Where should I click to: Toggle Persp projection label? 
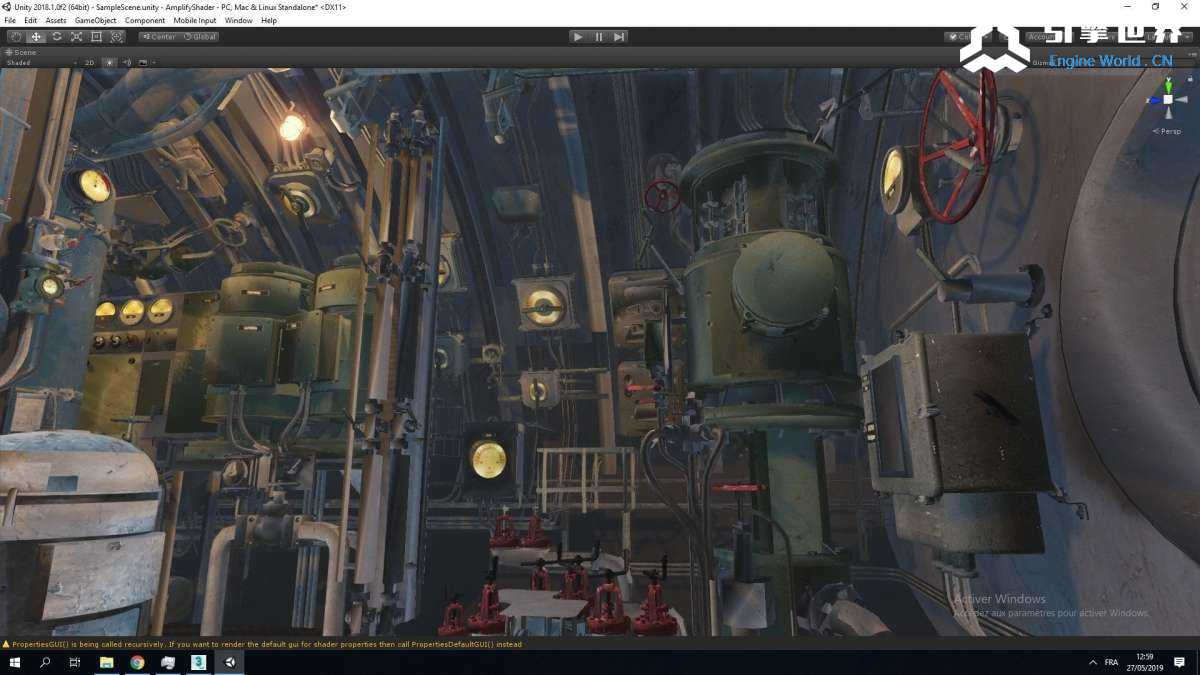click(1167, 131)
